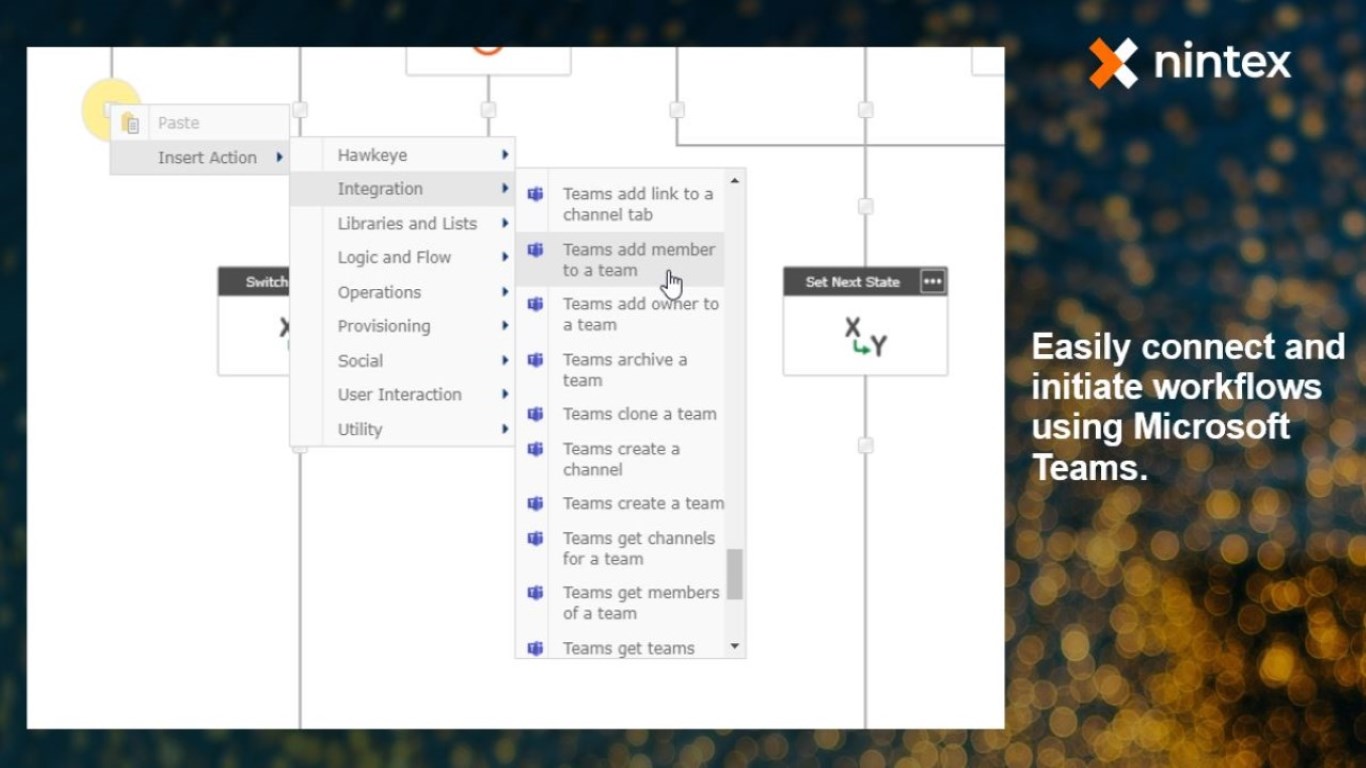Open the User Interaction category
Screen dimensions: 1366x768
click(402, 394)
